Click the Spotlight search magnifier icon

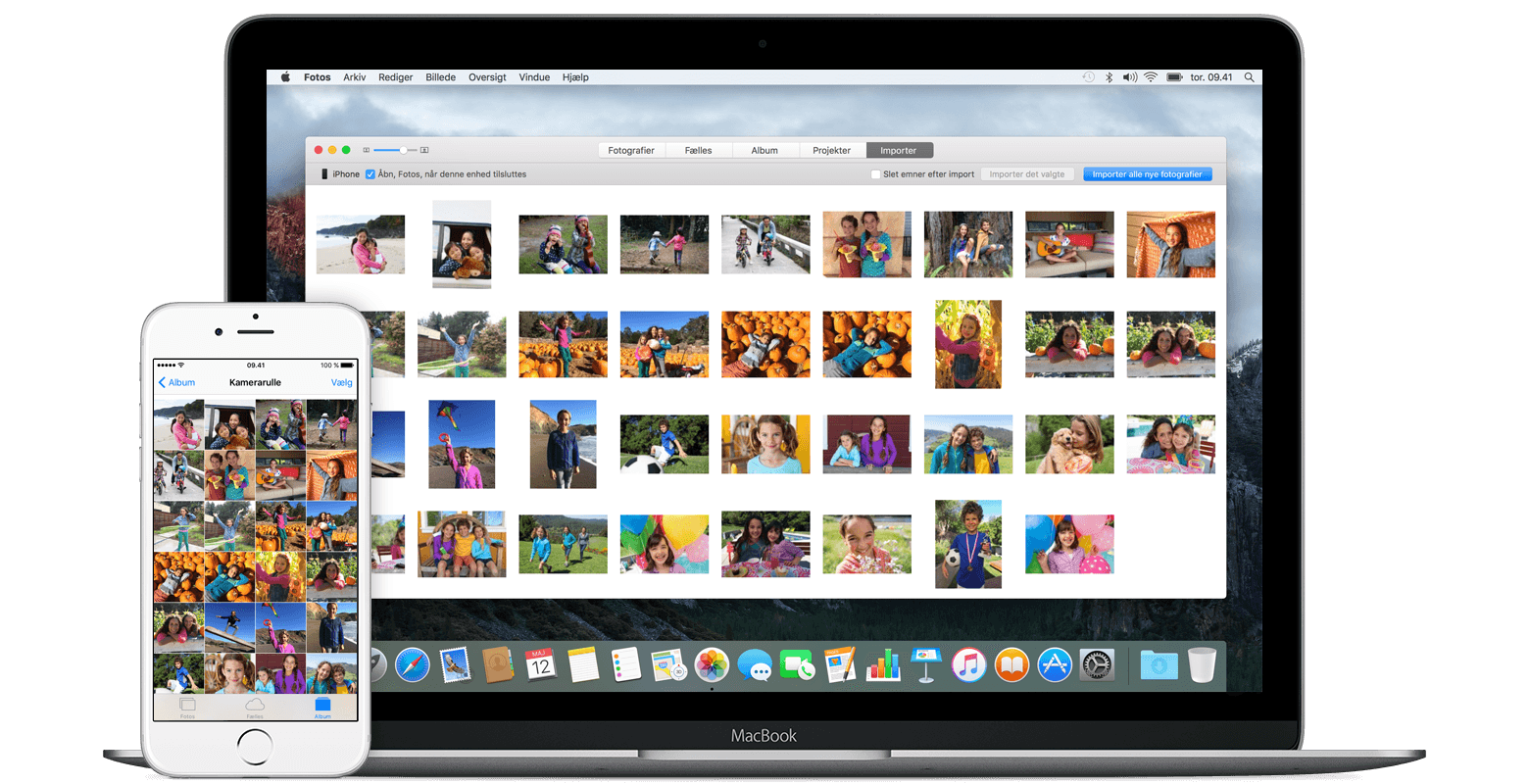click(x=1249, y=77)
